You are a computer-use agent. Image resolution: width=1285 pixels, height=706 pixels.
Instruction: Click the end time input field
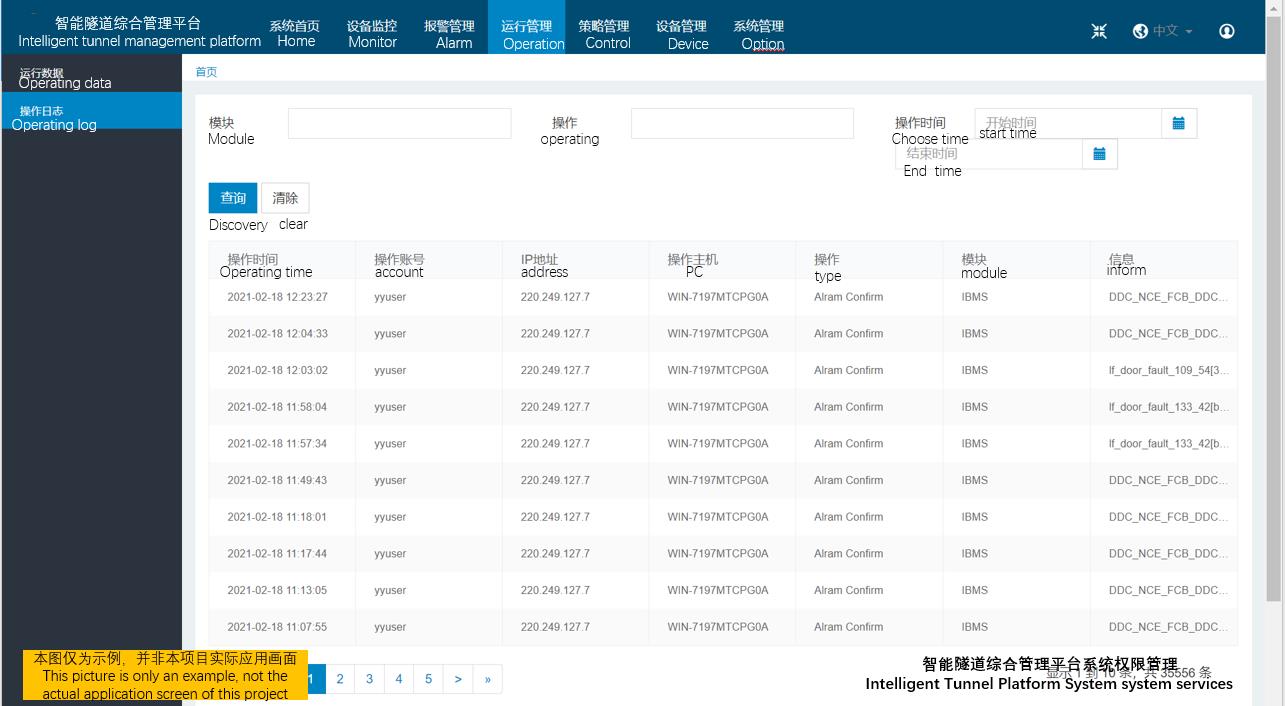coord(990,154)
